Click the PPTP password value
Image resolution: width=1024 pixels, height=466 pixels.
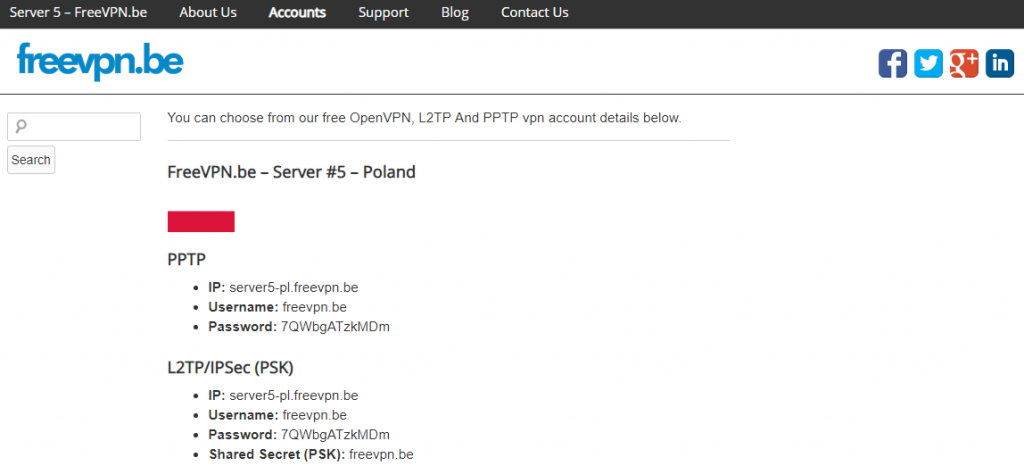[334, 327]
